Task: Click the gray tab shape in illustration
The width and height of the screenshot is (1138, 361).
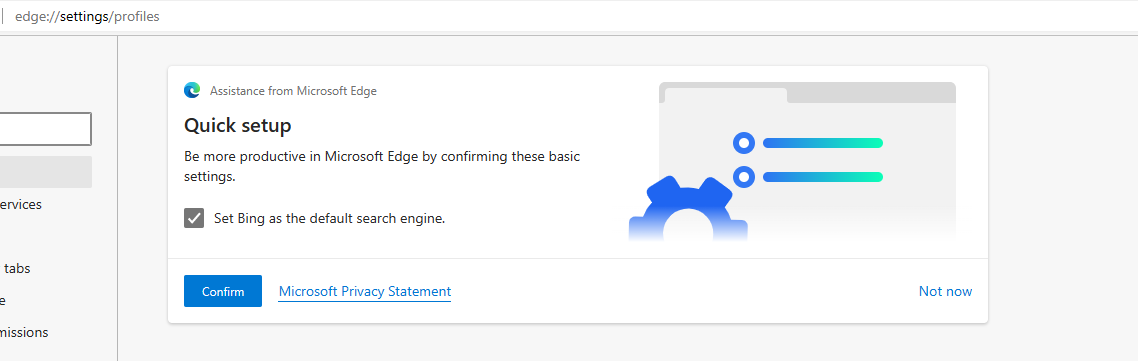Action: pos(726,95)
